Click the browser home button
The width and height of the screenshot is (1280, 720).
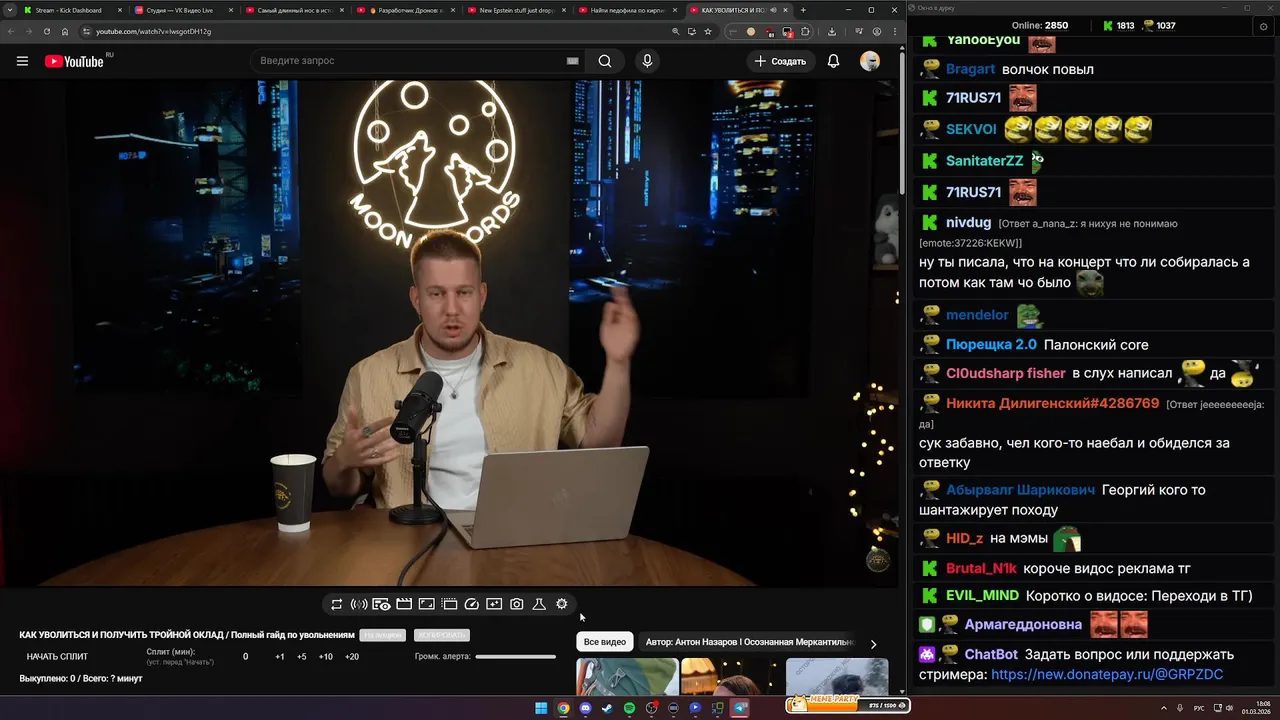click(65, 31)
